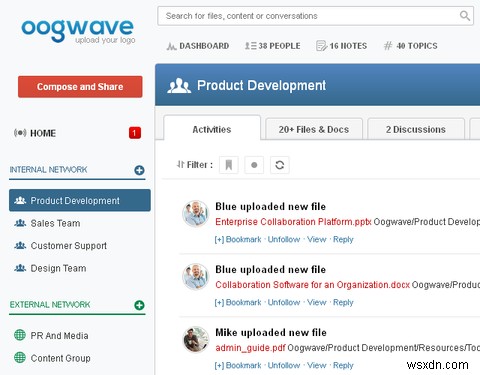This screenshot has height=375, width=480.
Task: Select Customer Support in the sidebar
Action: point(69,246)
